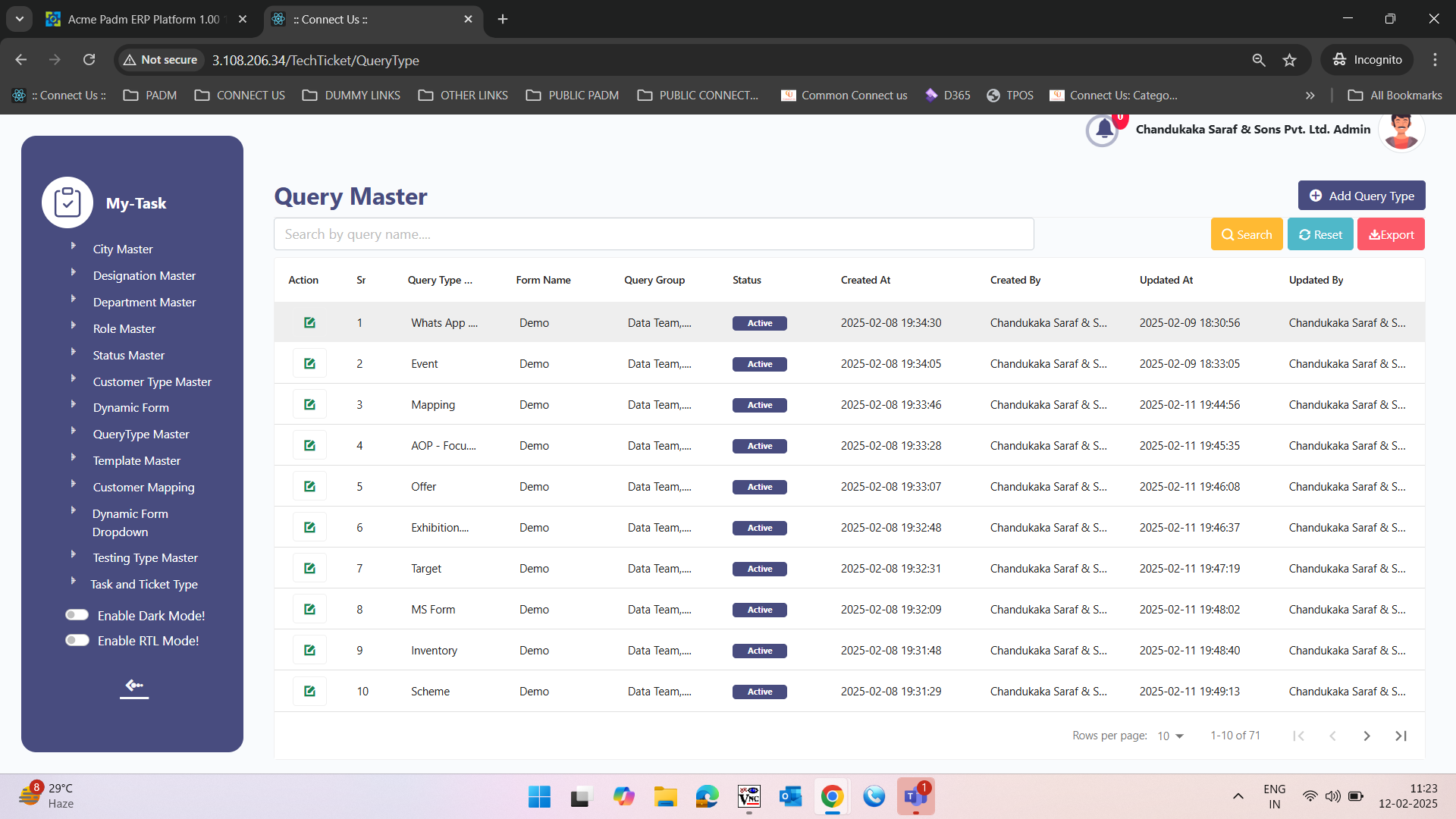Image resolution: width=1456 pixels, height=819 pixels.
Task: Click the browser address bar URL
Action: [x=315, y=60]
